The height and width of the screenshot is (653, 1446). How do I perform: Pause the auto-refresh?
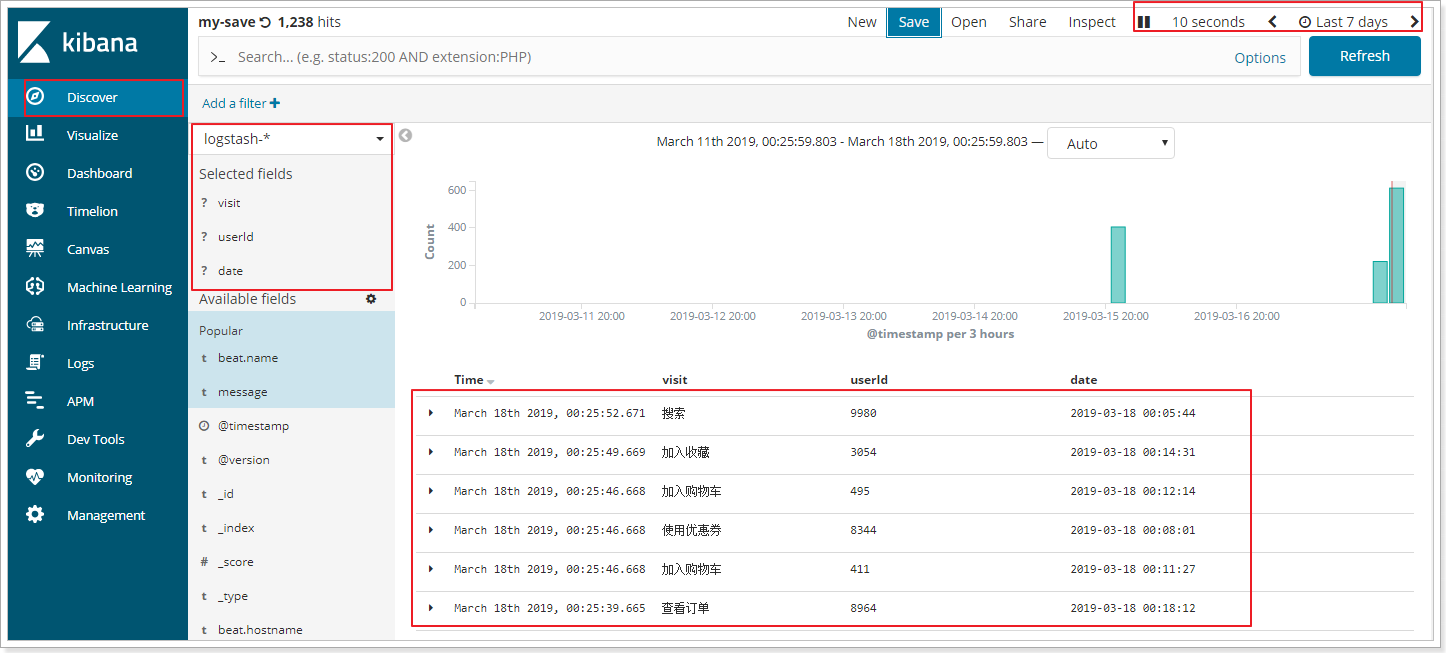coord(1144,22)
